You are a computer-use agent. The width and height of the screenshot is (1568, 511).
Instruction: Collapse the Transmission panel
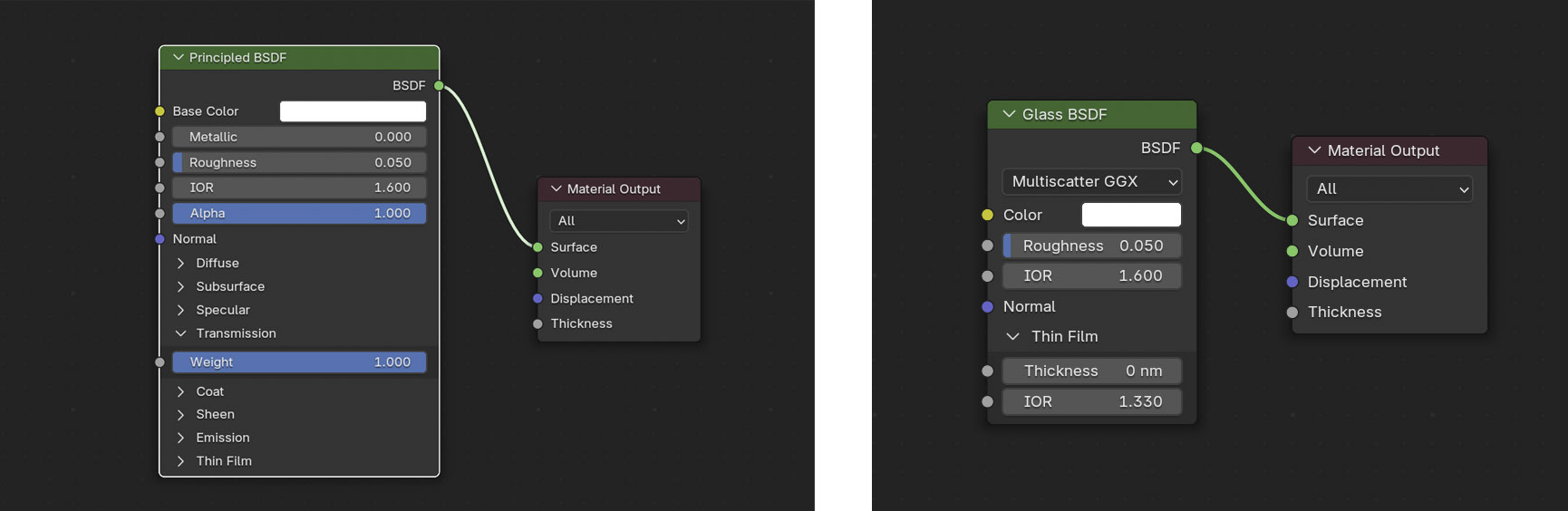tap(180, 333)
